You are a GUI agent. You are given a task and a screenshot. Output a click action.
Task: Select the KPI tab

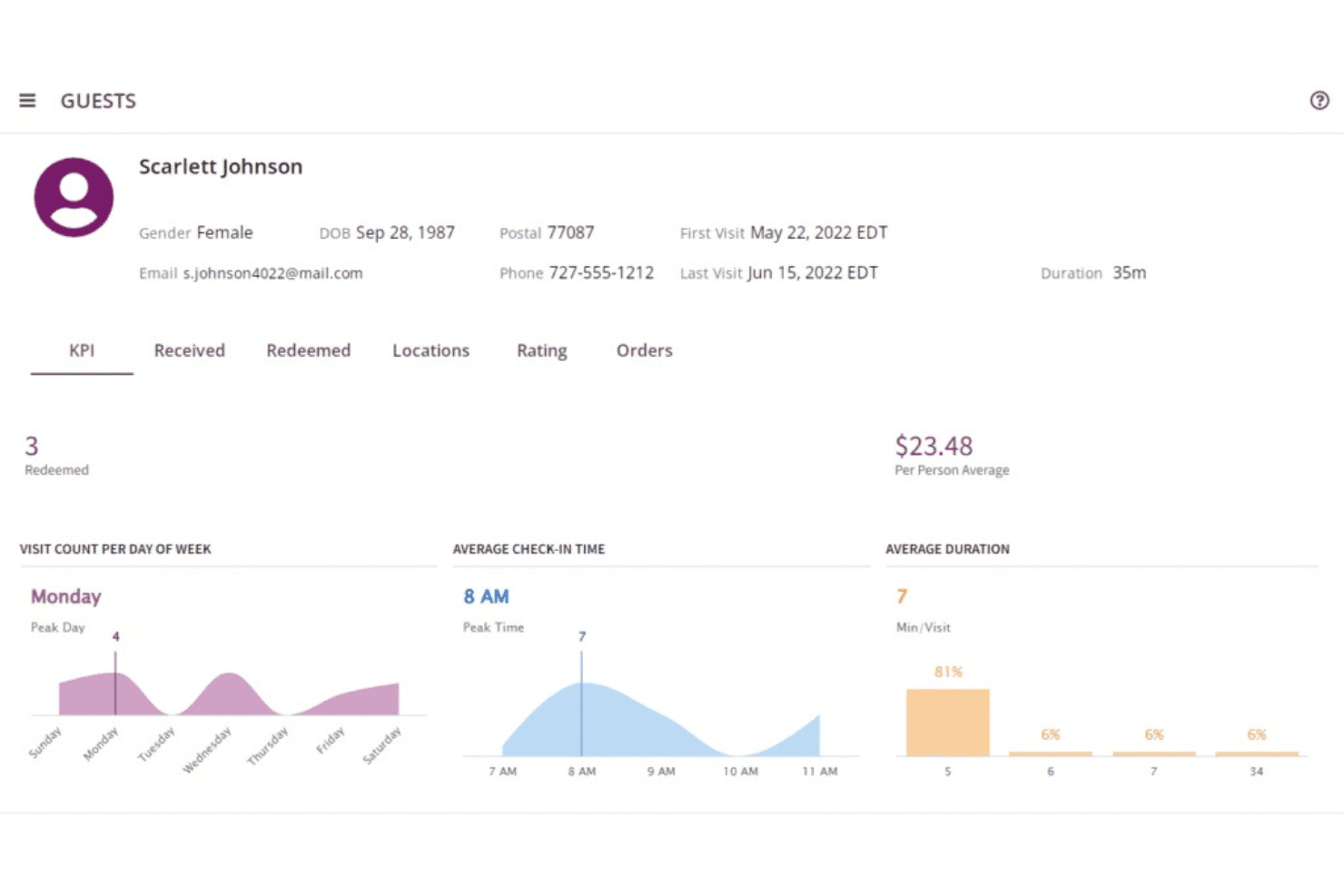coord(82,350)
